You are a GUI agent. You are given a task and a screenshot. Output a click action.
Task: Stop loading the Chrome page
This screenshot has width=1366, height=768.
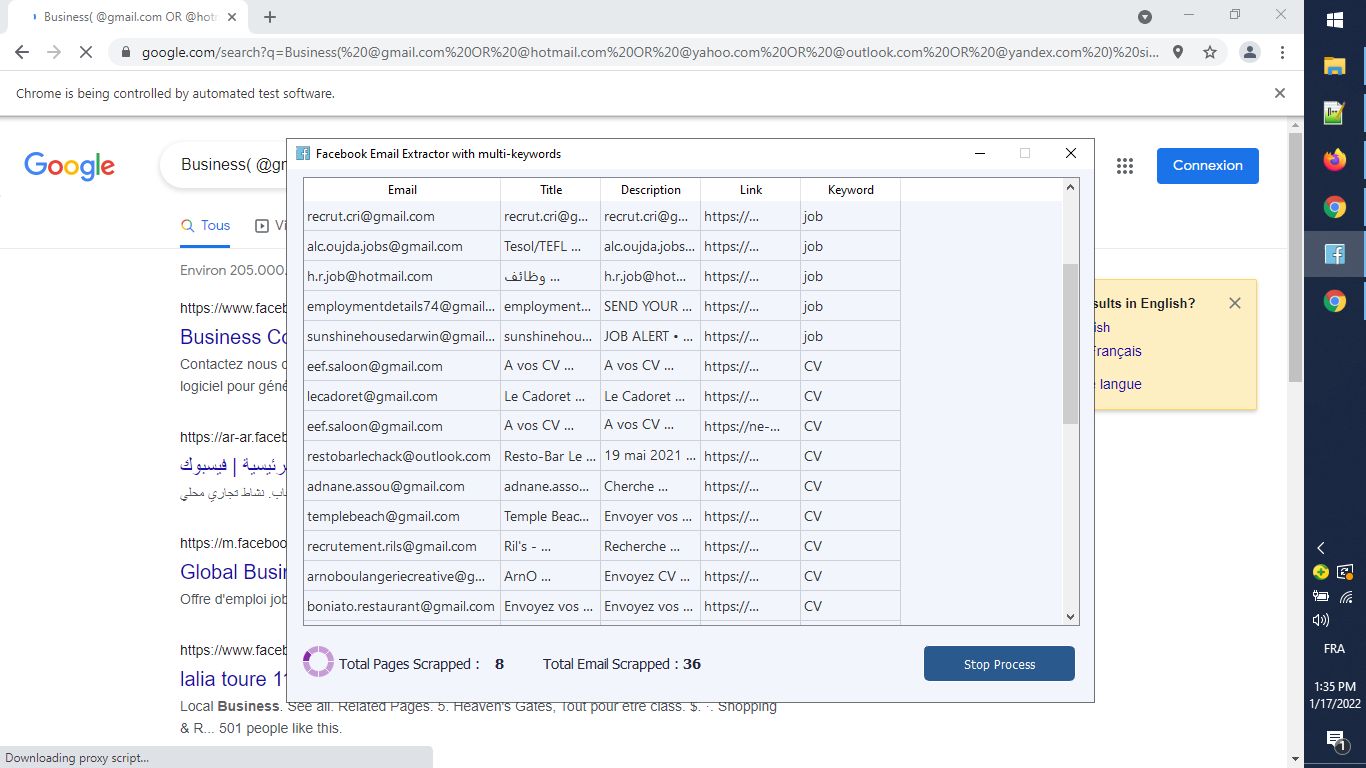86,52
